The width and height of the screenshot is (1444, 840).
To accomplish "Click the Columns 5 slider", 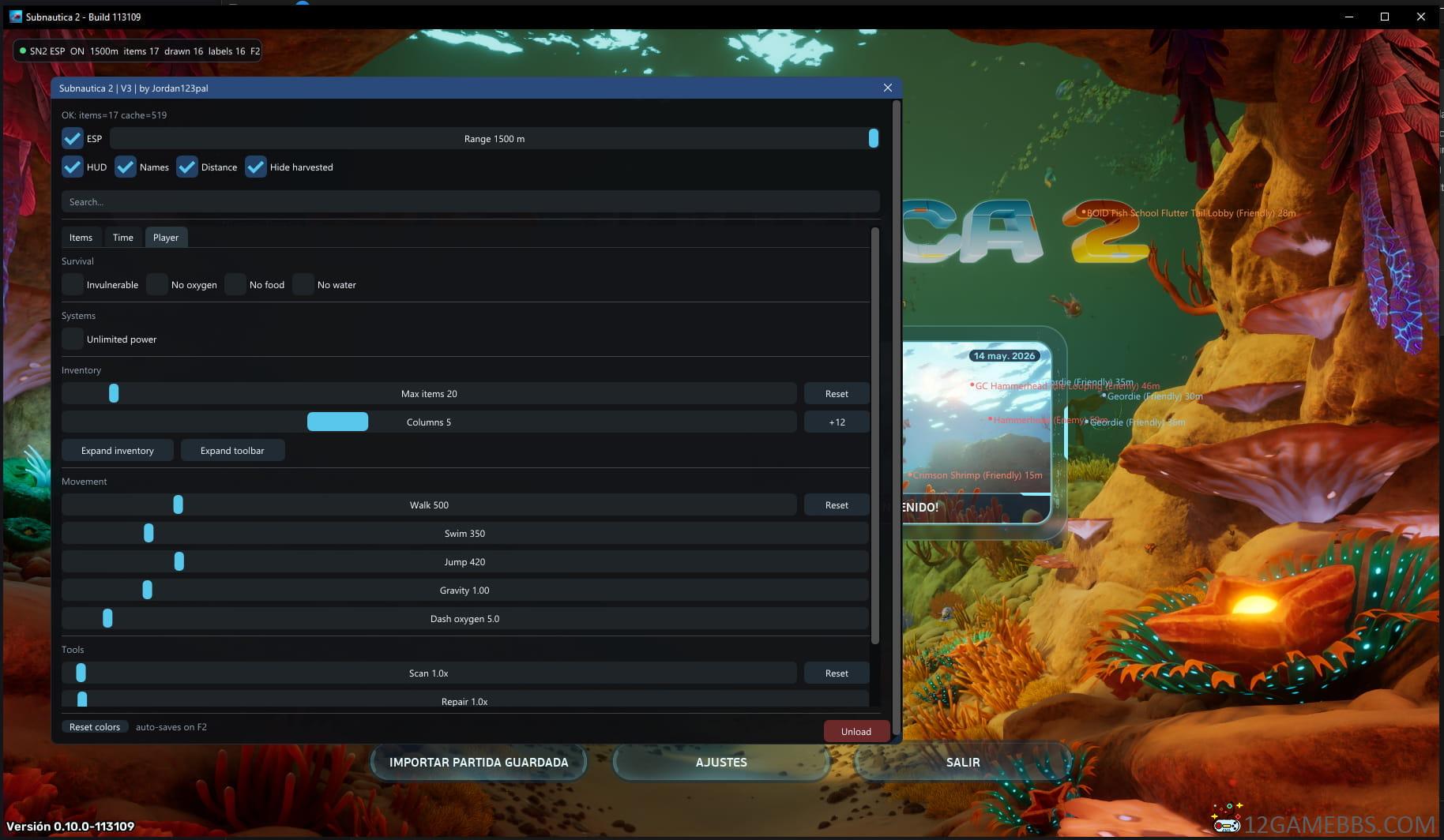I will 429,422.
